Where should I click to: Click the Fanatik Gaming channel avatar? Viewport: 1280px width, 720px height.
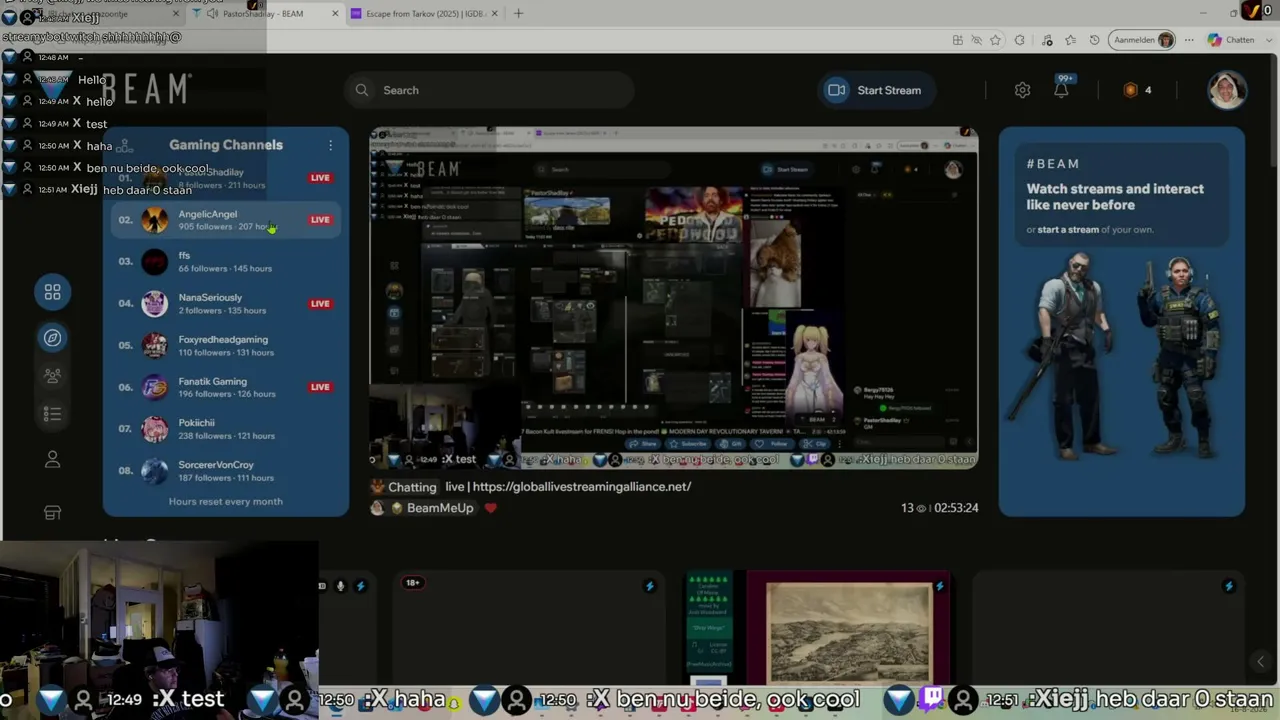[x=154, y=387]
